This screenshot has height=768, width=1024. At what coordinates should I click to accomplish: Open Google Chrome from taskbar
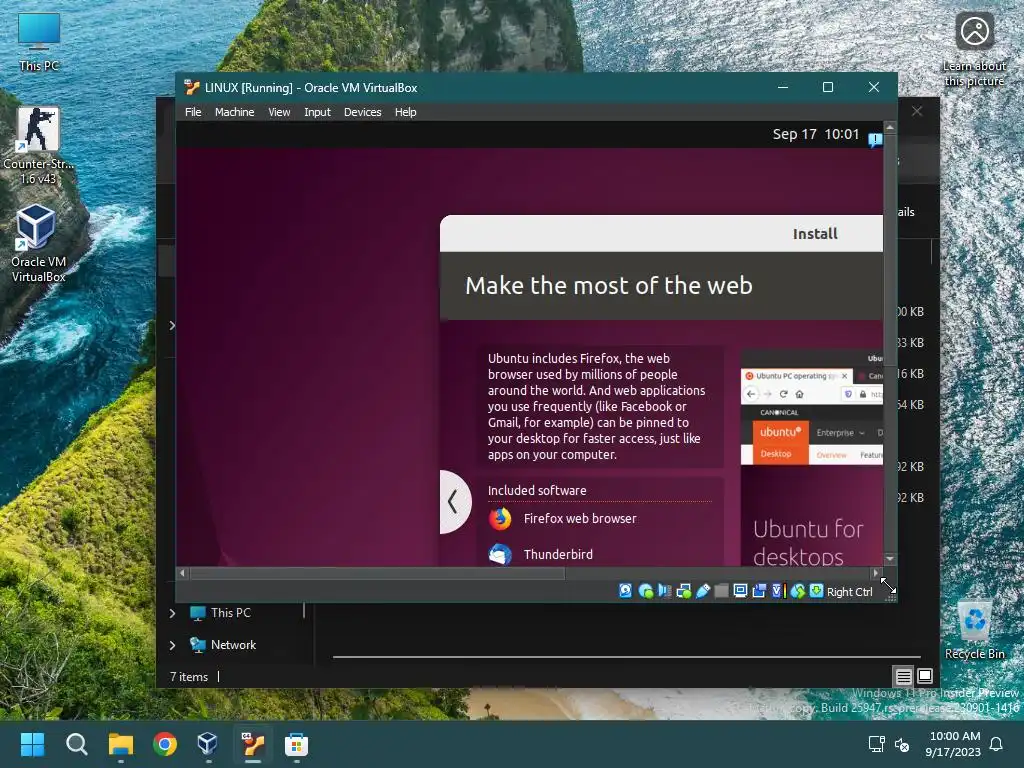tap(165, 744)
